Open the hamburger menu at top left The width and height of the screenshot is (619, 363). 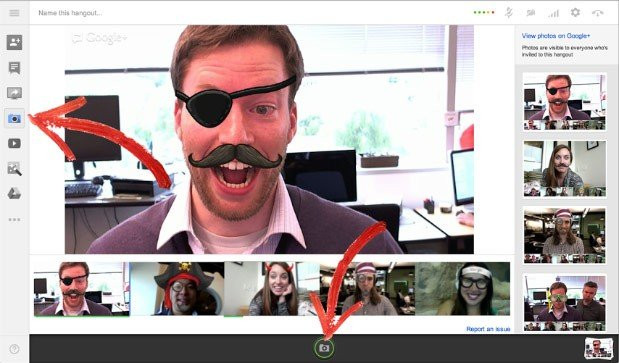pyautogui.click(x=14, y=13)
